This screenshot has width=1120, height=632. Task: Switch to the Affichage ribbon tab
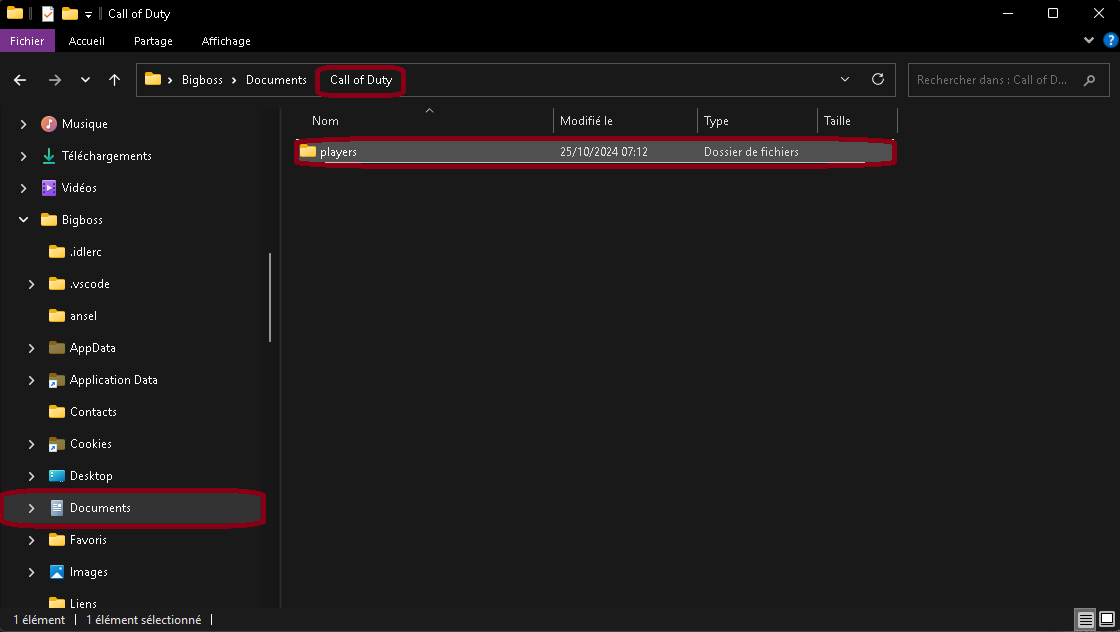[225, 41]
